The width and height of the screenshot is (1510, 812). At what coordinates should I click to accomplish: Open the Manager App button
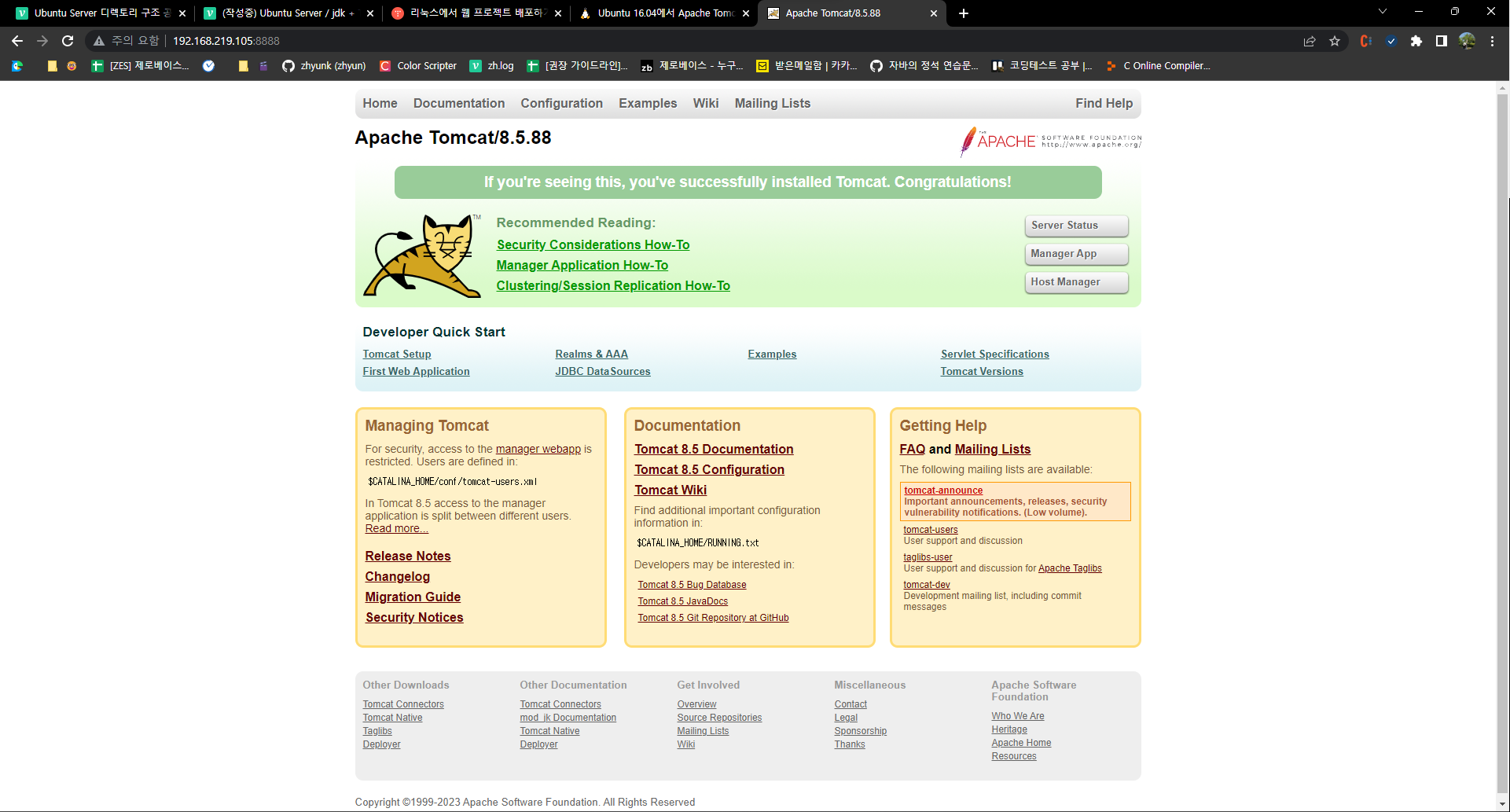tap(1076, 254)
